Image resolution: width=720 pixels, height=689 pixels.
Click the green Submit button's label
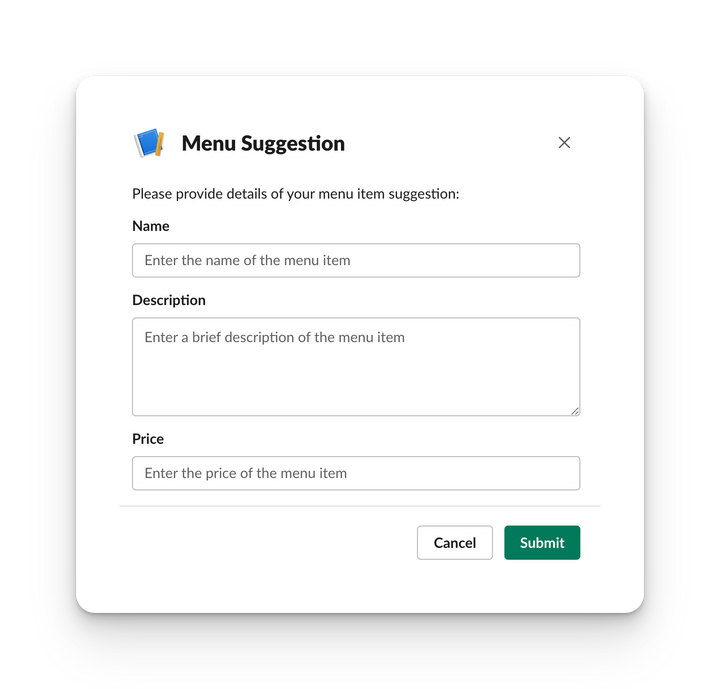(542, 543)
